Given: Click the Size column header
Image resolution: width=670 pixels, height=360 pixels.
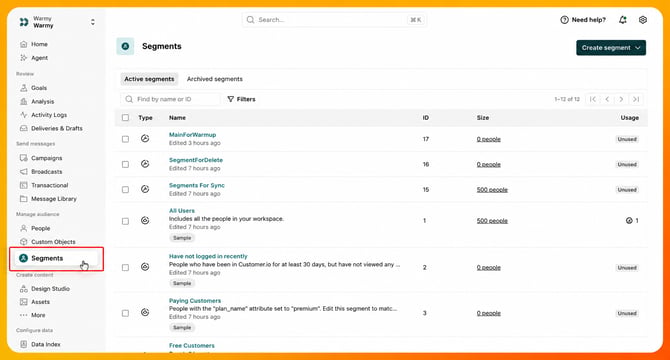Looking at the screenshot, I should click(x=483, y=117).
